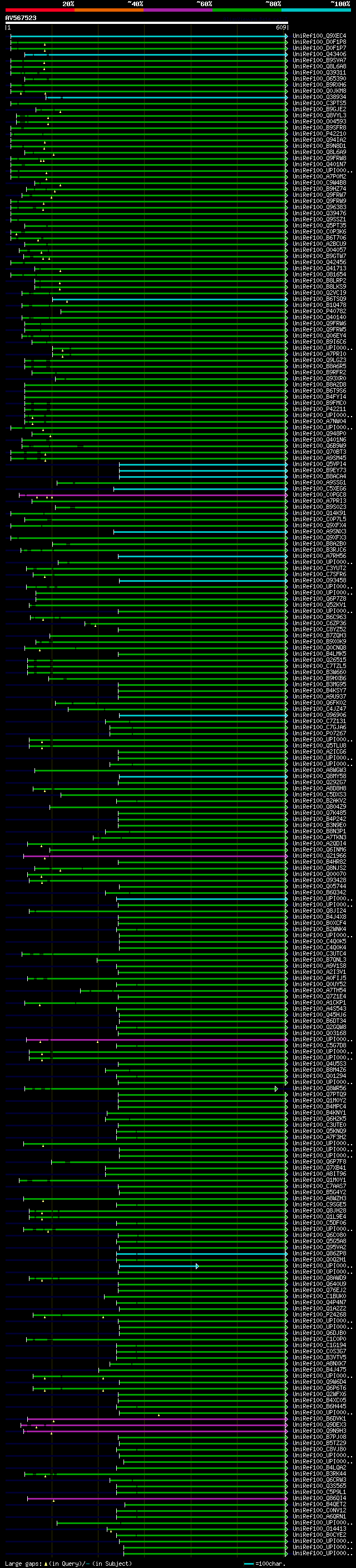The image size is (356, 1568).
Task: Open hit UniRef100_Q43406
Action: [319, 54]
